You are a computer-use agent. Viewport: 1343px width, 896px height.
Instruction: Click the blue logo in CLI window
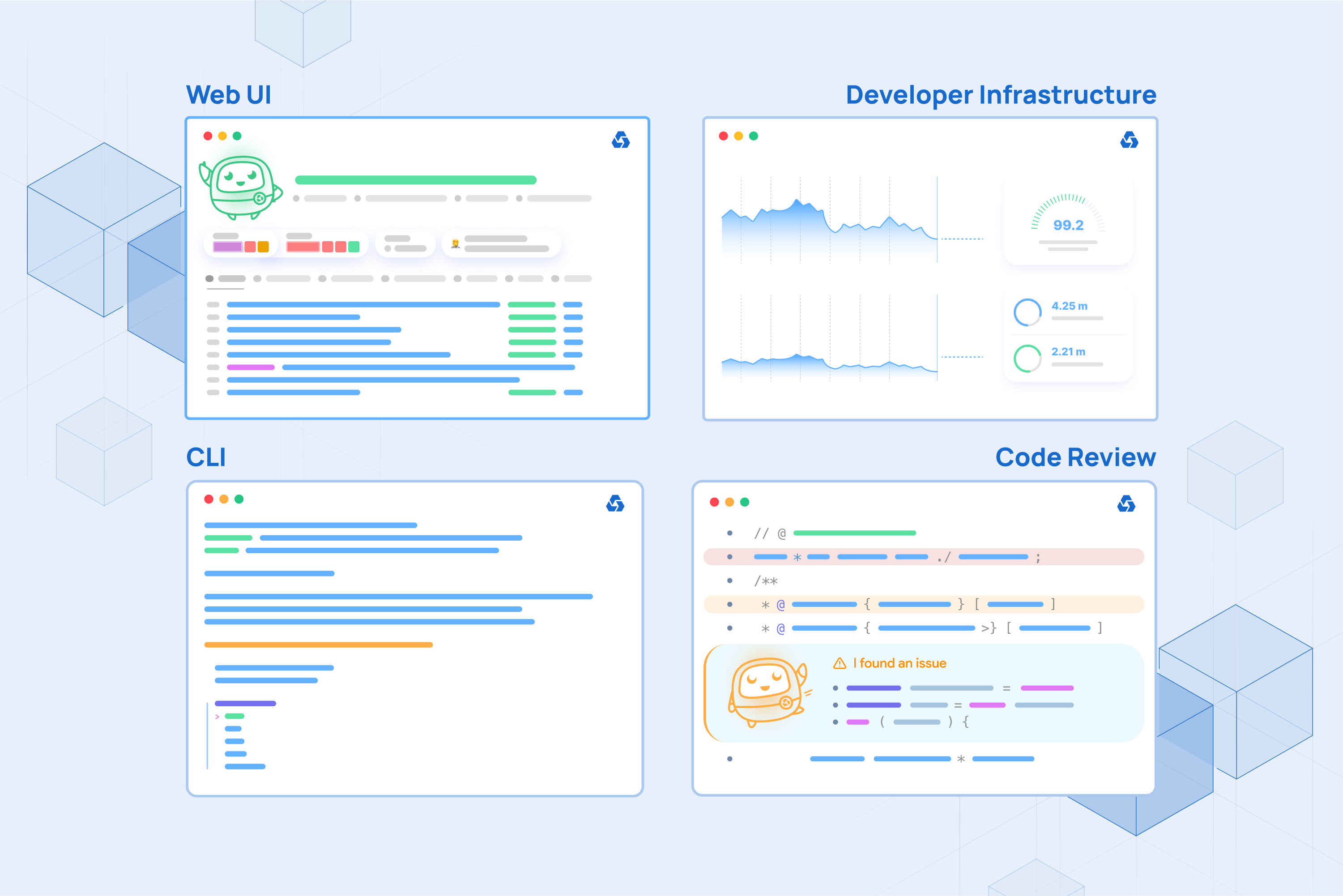click(614, 503)
